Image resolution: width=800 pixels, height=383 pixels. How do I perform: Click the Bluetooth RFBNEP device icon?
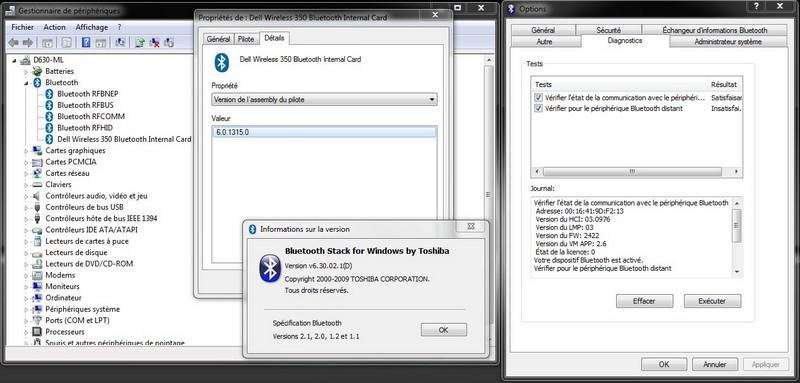pos(49,94)
